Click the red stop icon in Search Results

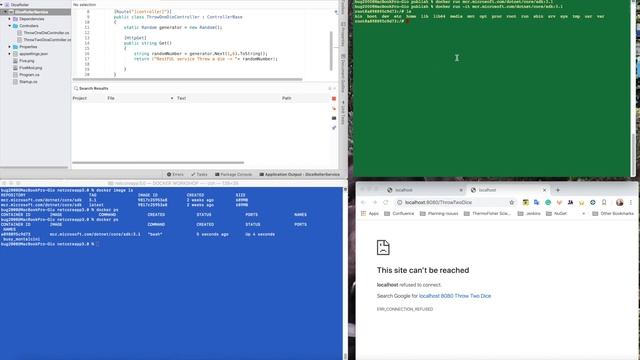coord(334,98)
